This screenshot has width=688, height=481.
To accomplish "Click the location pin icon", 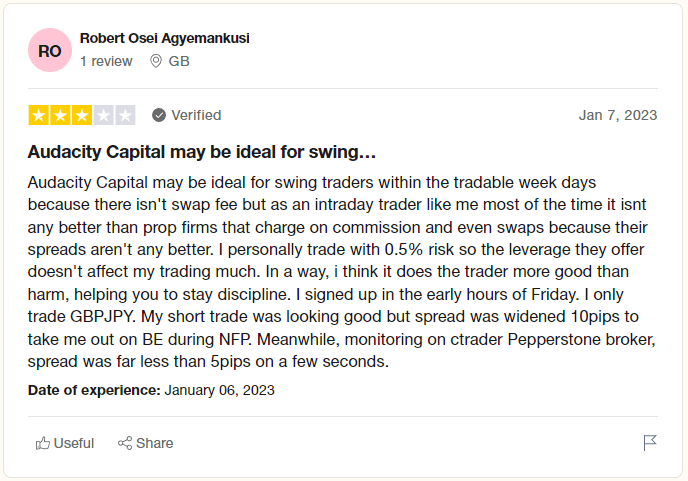I will 156,61.
